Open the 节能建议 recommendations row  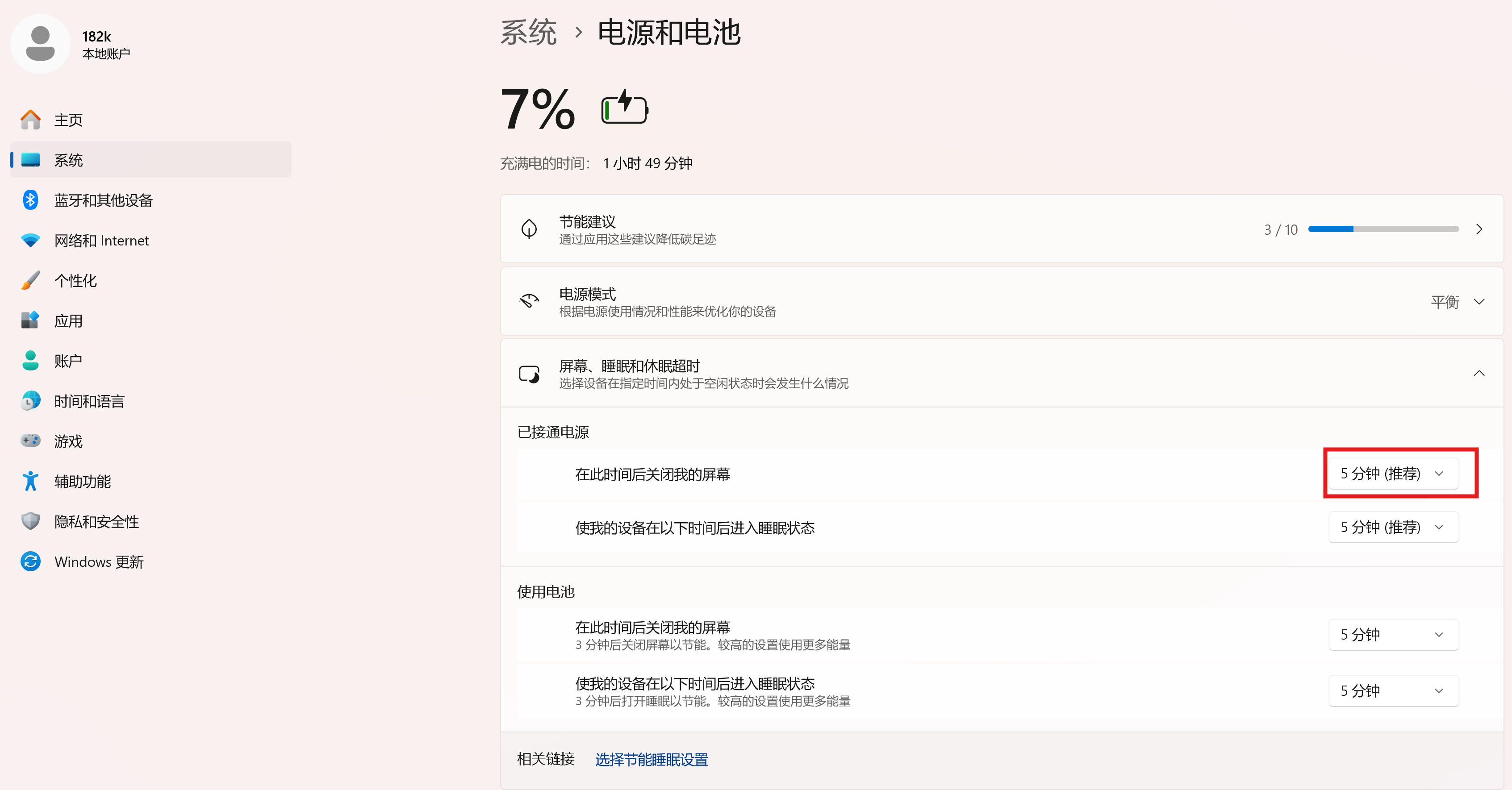coord(1001,229)
